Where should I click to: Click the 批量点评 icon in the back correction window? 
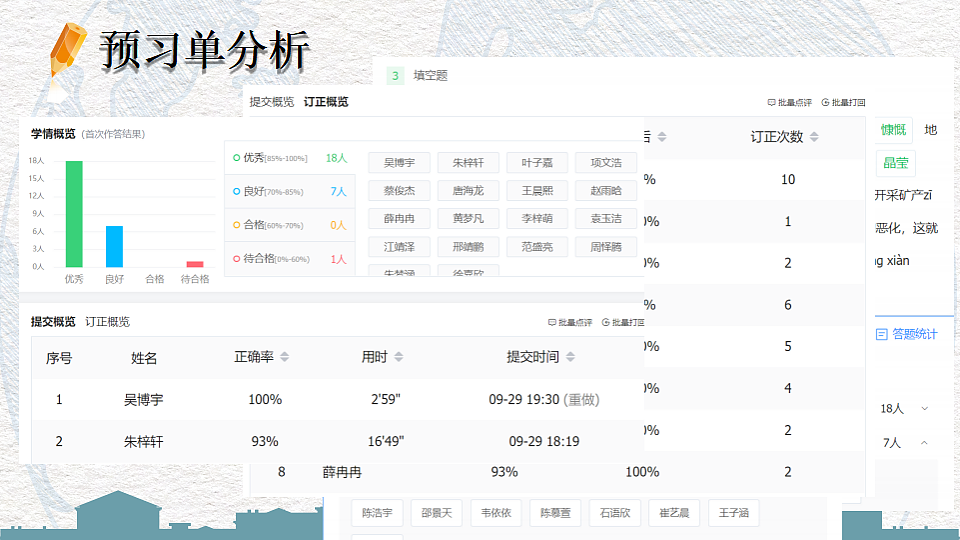(x=771, y=102)
